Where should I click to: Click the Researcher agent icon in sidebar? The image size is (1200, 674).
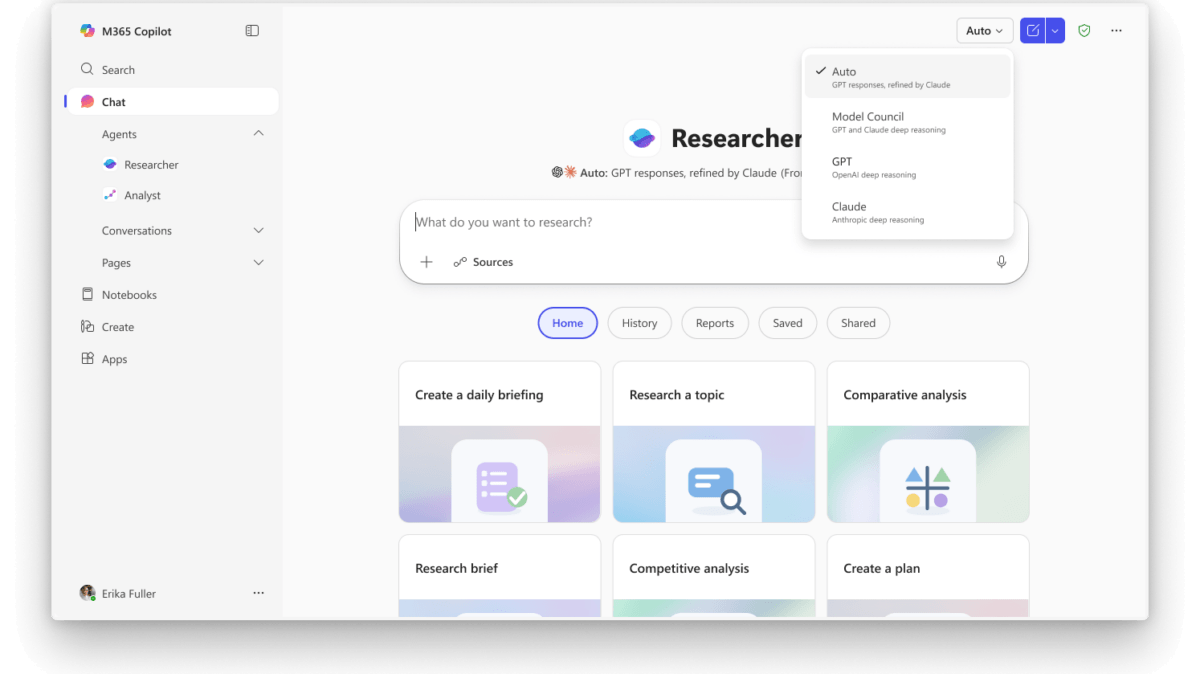[110, 165]
